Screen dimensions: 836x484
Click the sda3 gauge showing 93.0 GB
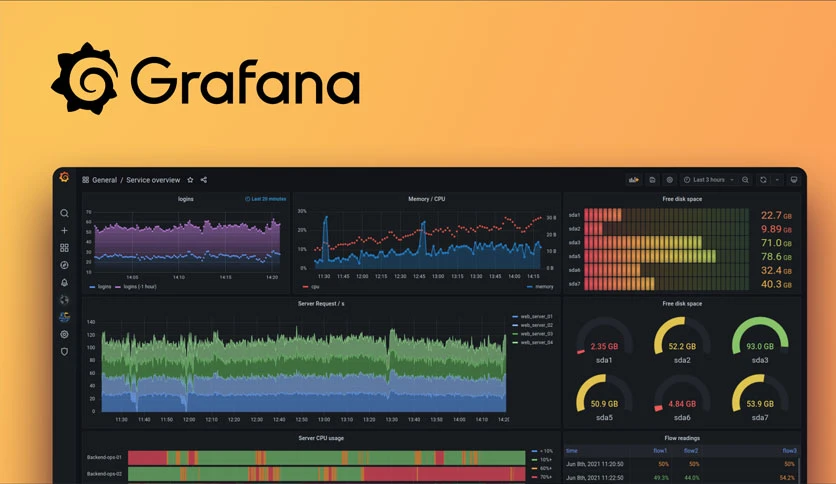coord(760,340)
